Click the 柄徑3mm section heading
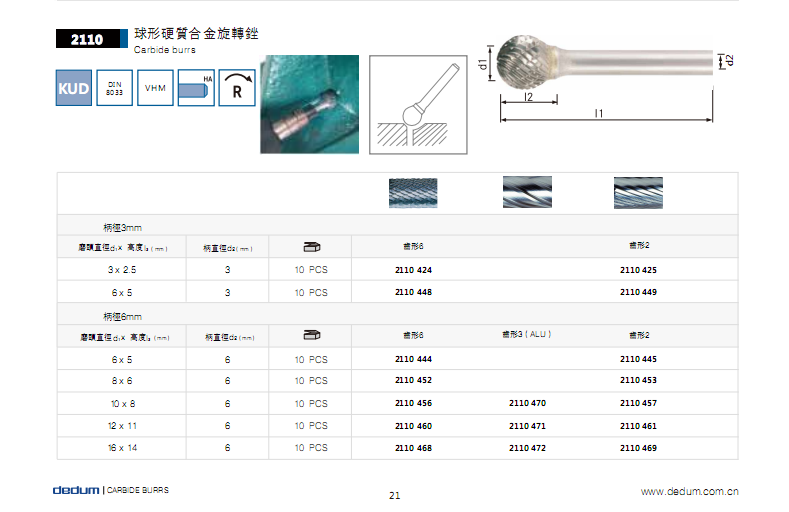789x512 pixels. click(x=122, y=227)
